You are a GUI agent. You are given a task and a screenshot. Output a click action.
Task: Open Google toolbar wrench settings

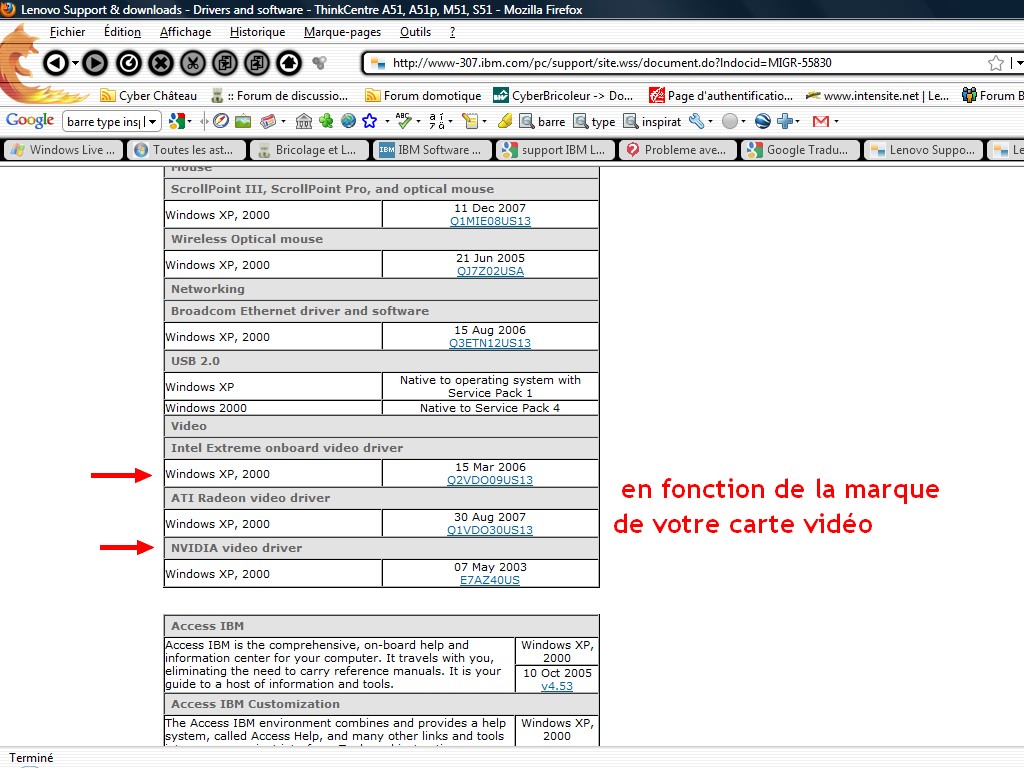click(x=697, y=121)
